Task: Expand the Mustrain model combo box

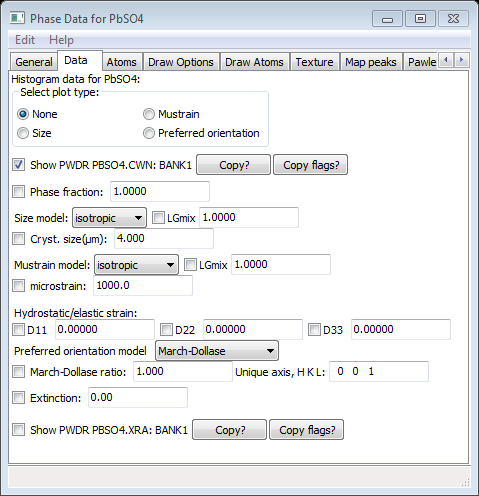Action: click(x=136, y=265)
